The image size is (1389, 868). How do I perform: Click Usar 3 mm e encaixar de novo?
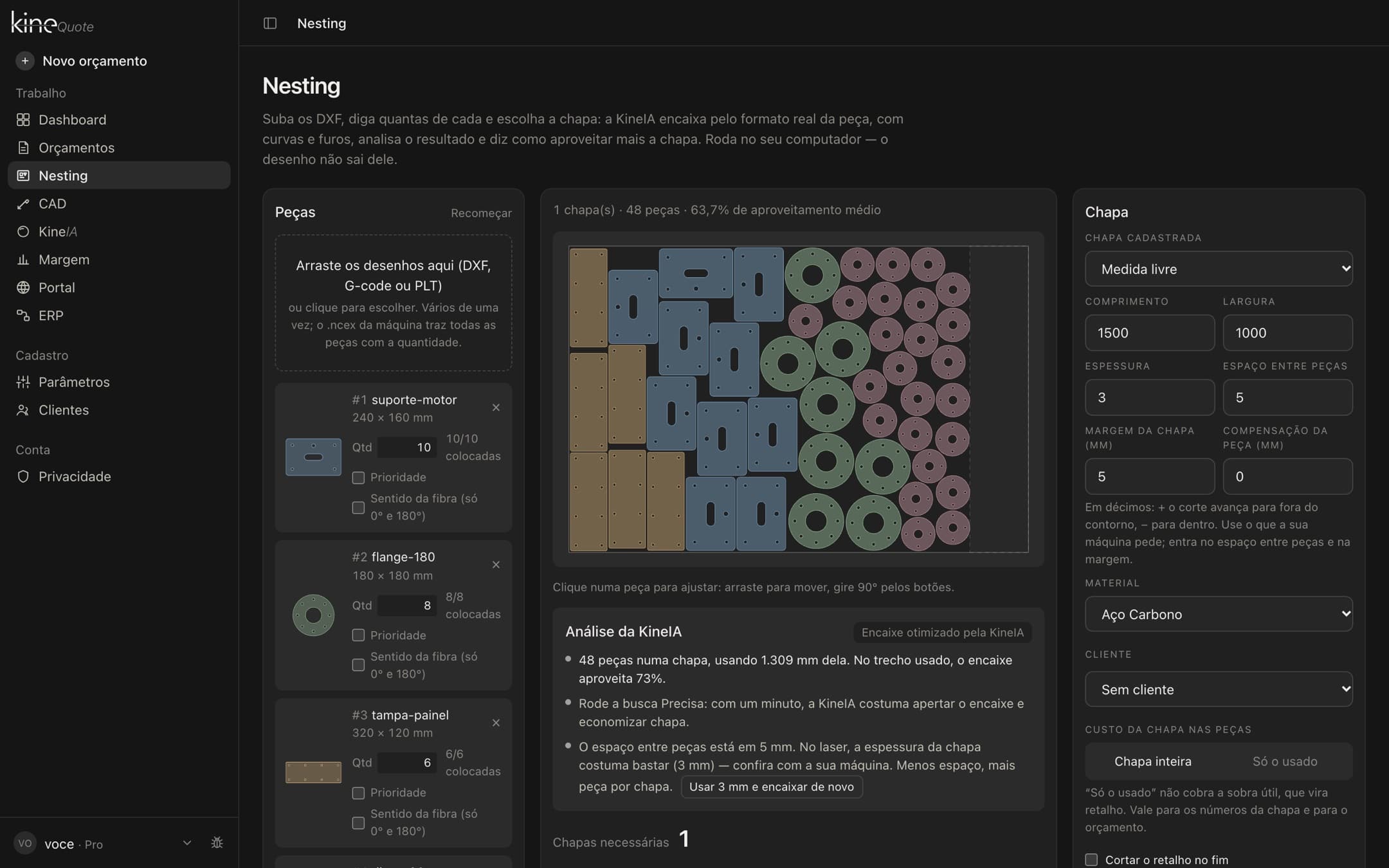click(x=772, y=787)
